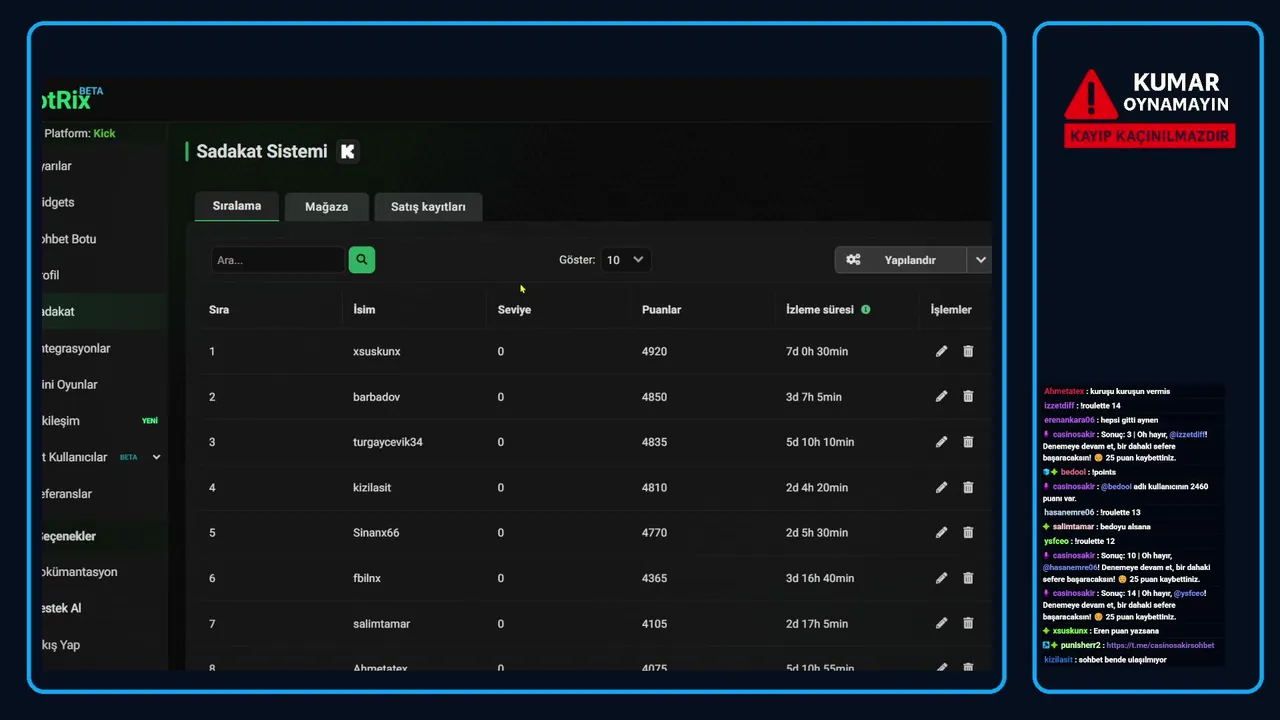Click the Kick platform link in sidebar
This screenshot has width=1280, height=720.
coord(104,133)
